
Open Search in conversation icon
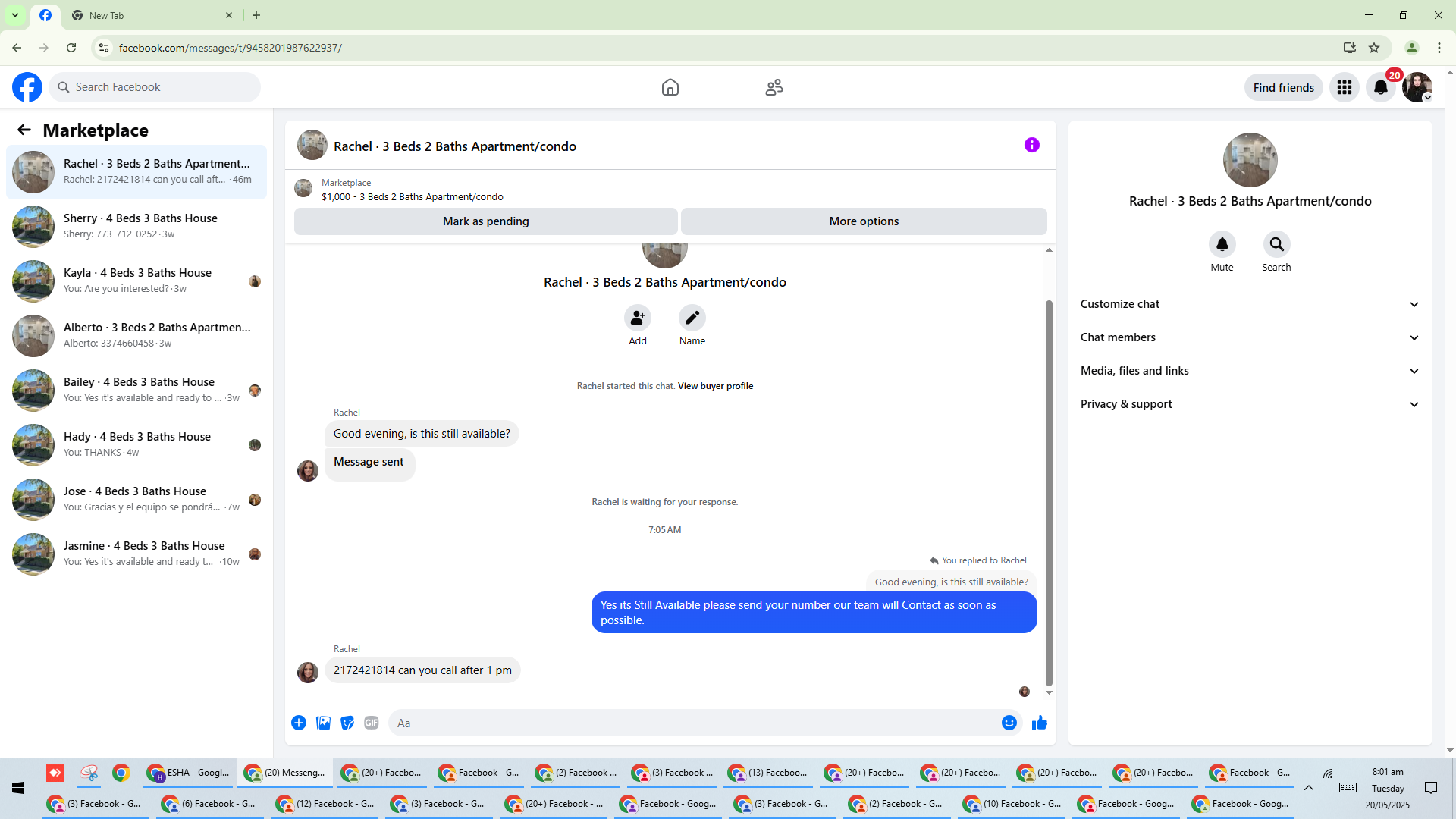coord(1276,244)
